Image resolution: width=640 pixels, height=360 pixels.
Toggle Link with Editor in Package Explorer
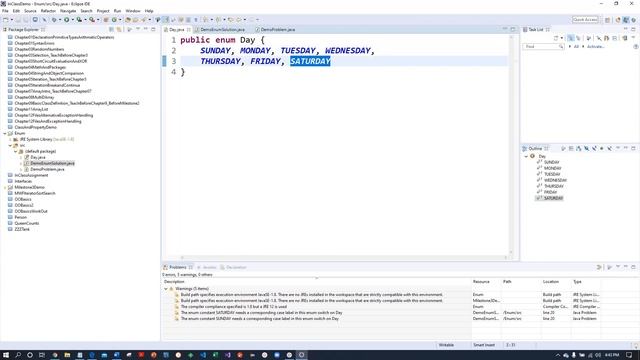click(119, 29)
